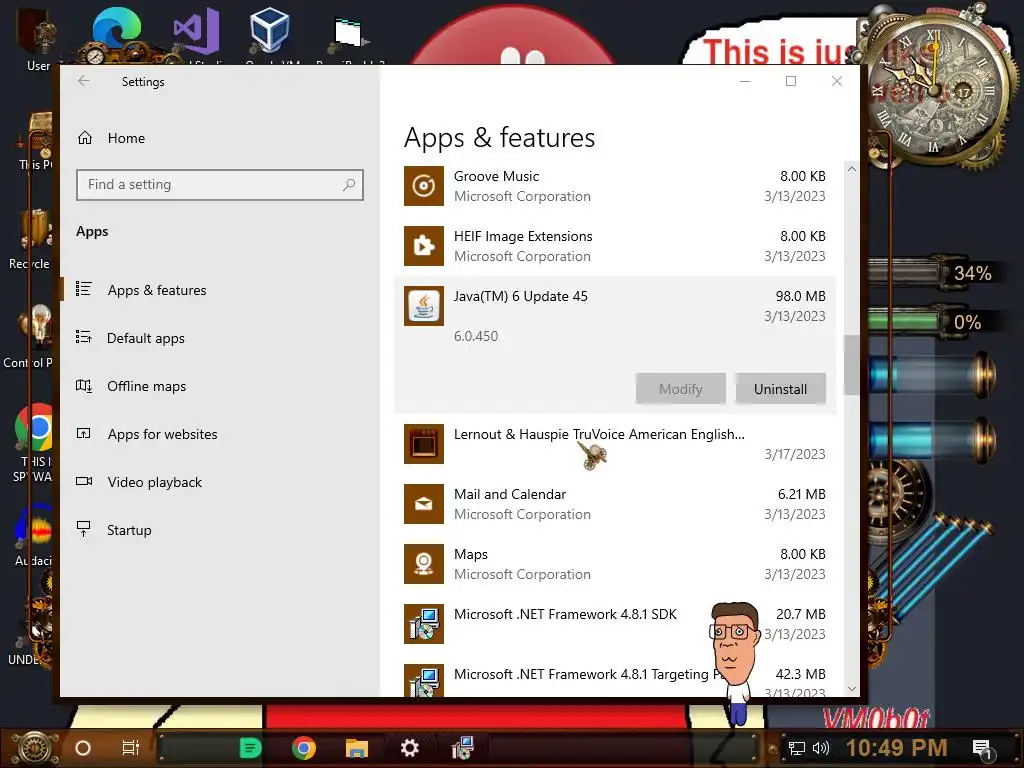Click the scroll up arrow of apps list
The image size is (1024, 768).
(852, 169)
